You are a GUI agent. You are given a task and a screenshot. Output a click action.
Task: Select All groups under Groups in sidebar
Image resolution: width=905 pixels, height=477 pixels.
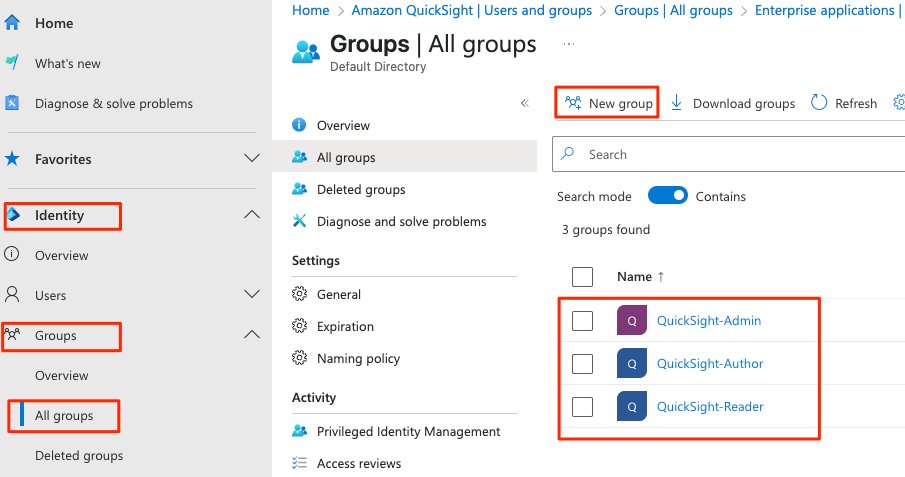[x=63, y=415]
